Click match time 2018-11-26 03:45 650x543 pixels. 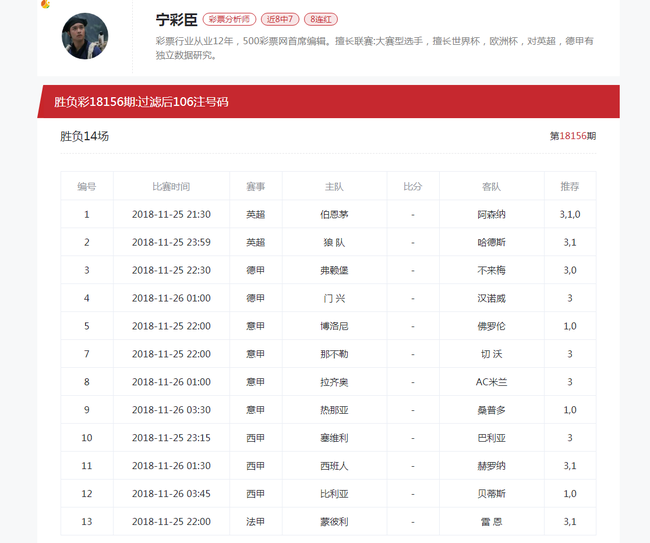point(171,494)
